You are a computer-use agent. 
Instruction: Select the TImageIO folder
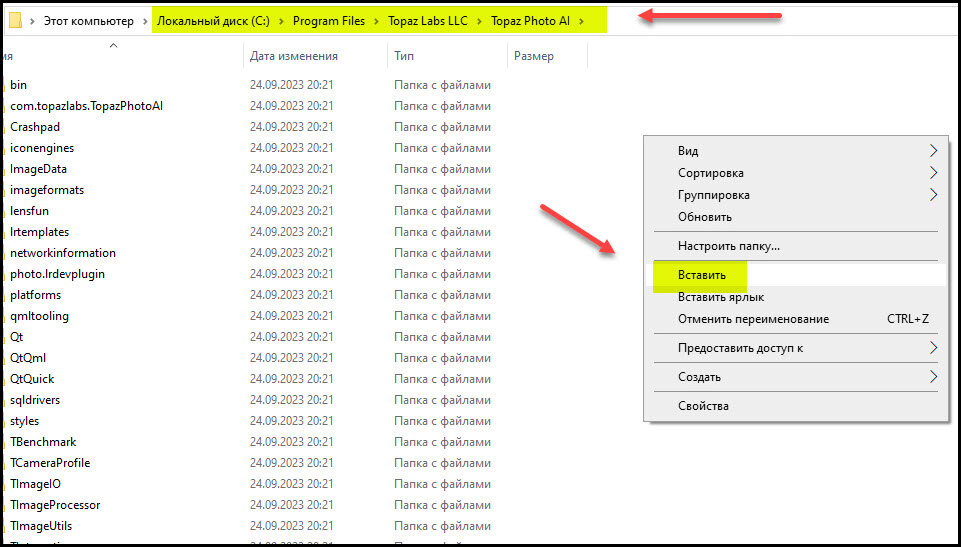click(x=36, y=484)
